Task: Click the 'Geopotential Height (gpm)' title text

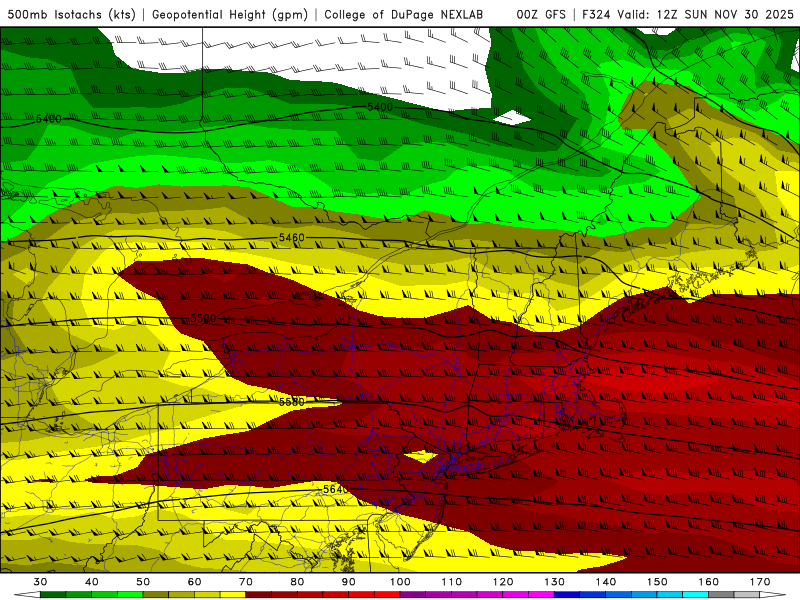Action: coord(230,14)
